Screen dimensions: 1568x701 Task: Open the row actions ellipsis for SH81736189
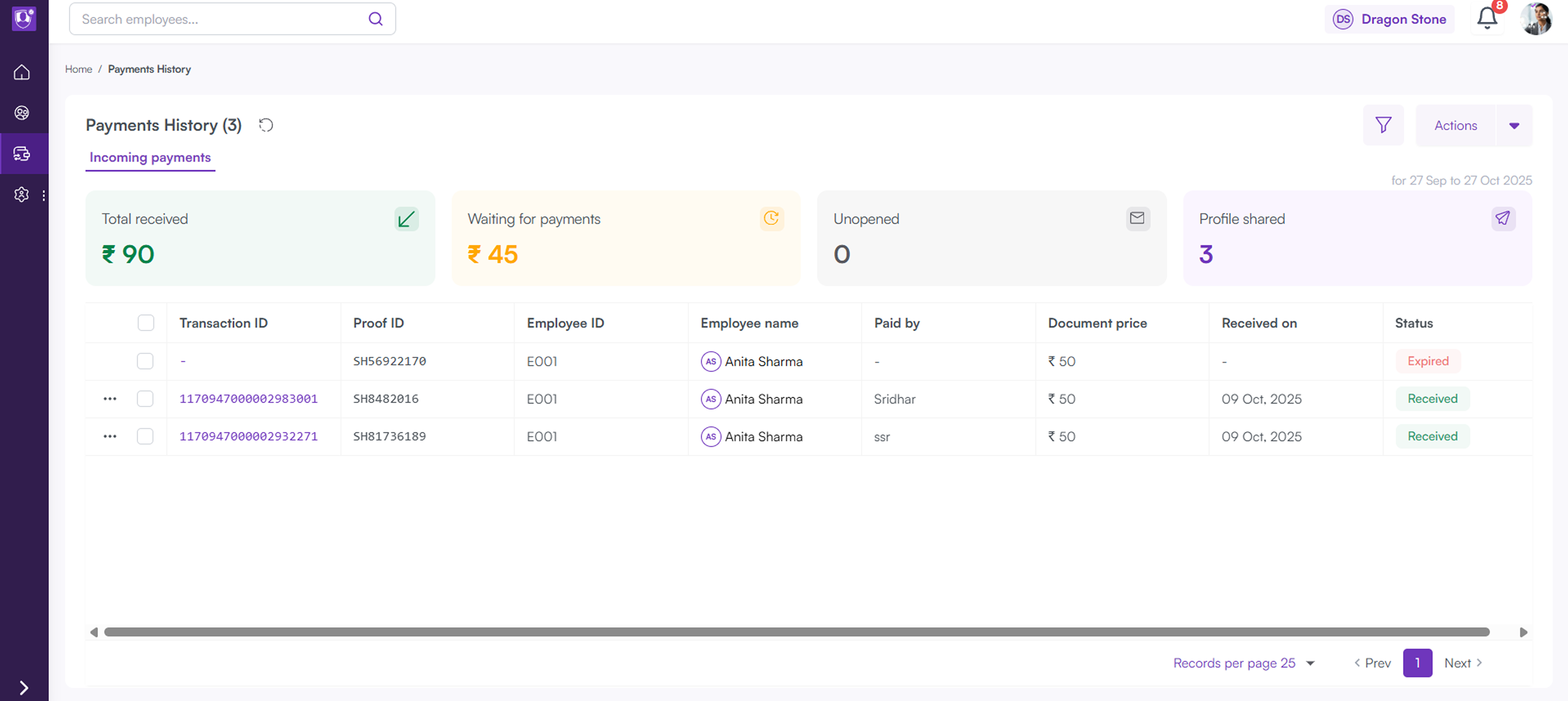110,436
